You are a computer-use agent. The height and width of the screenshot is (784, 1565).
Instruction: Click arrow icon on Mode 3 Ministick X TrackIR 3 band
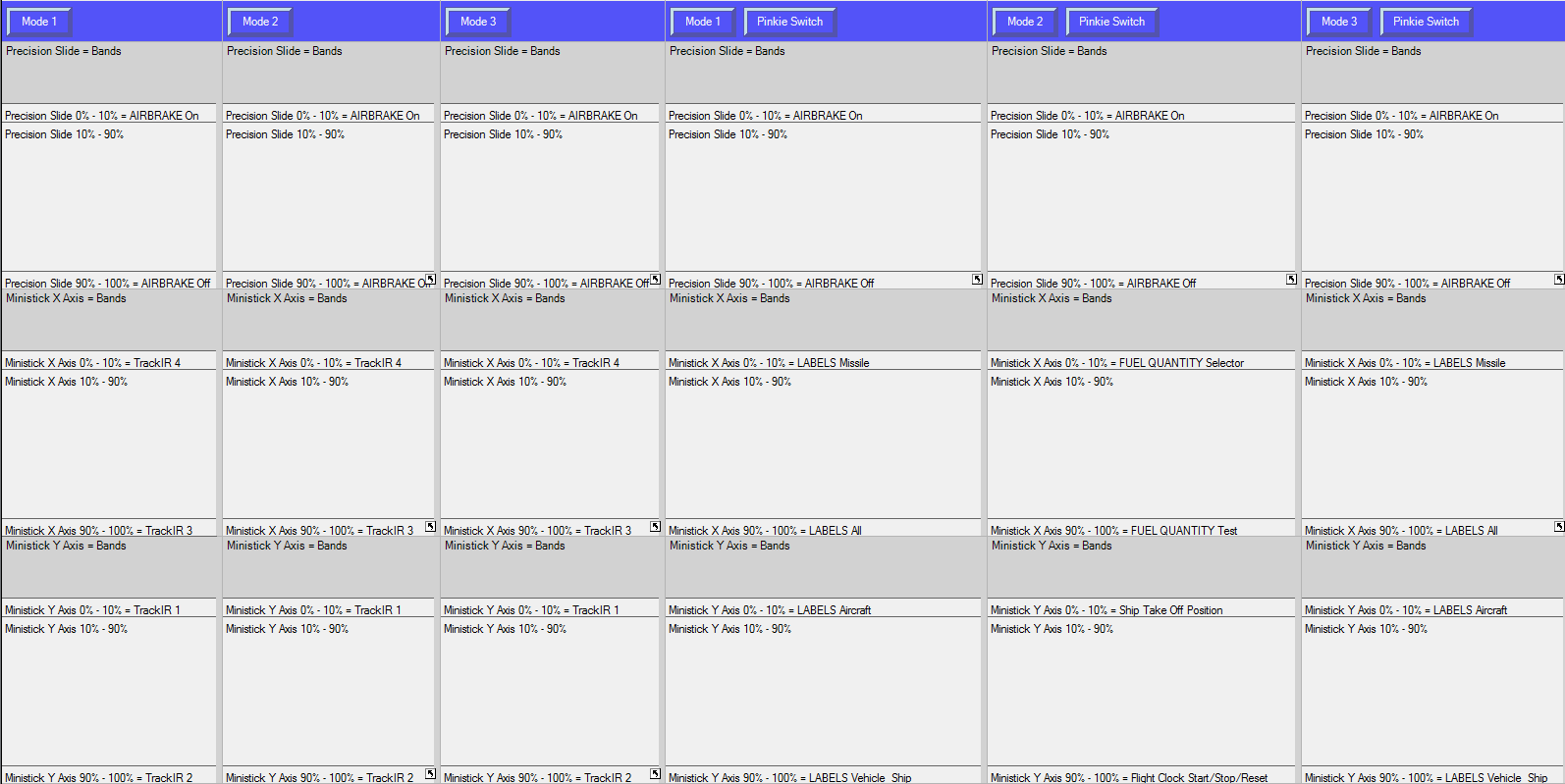655,527
